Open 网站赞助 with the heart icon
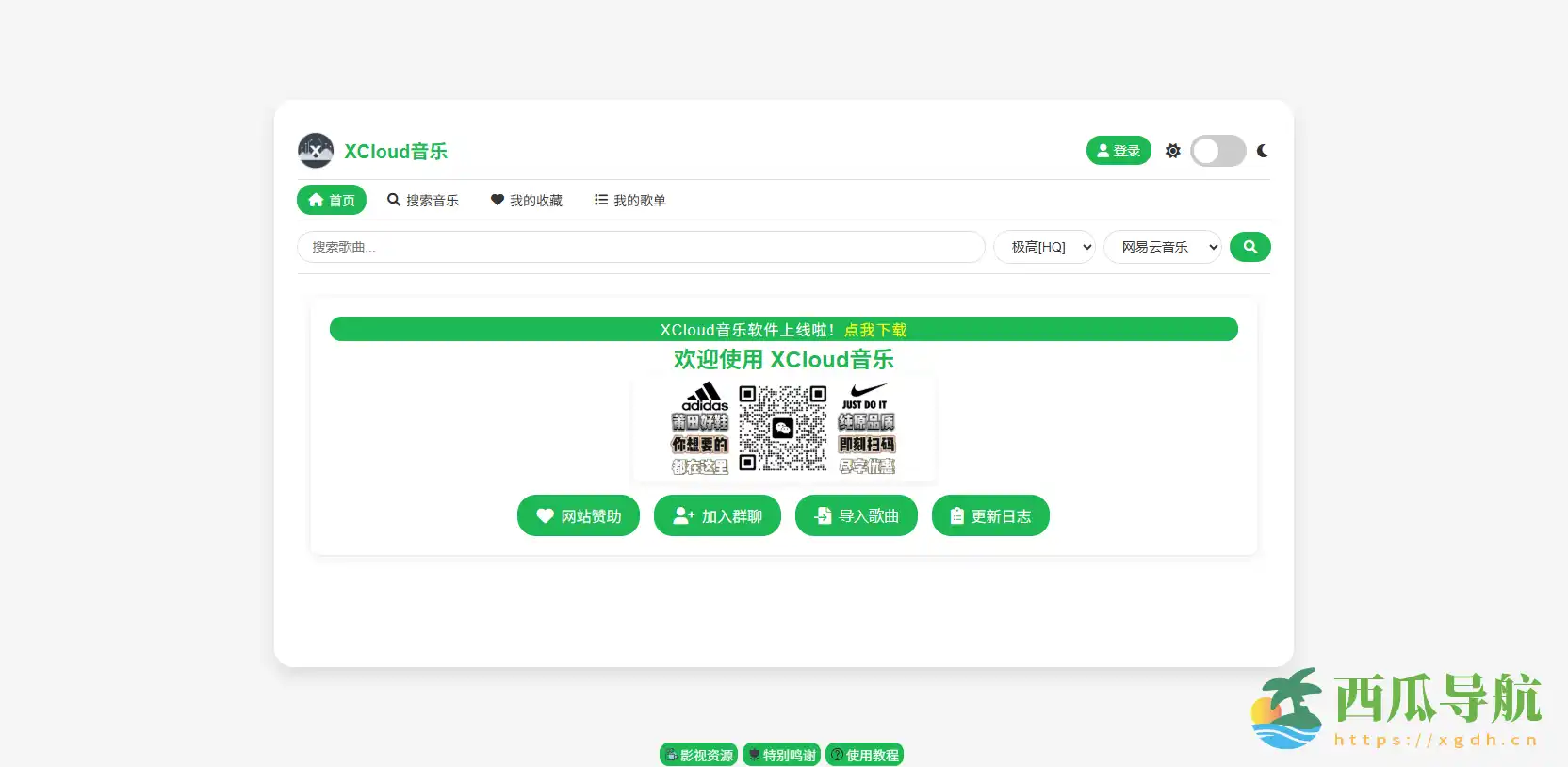Image resolution: width=1568 pixels, height=767 pixels. coord(578,515)
